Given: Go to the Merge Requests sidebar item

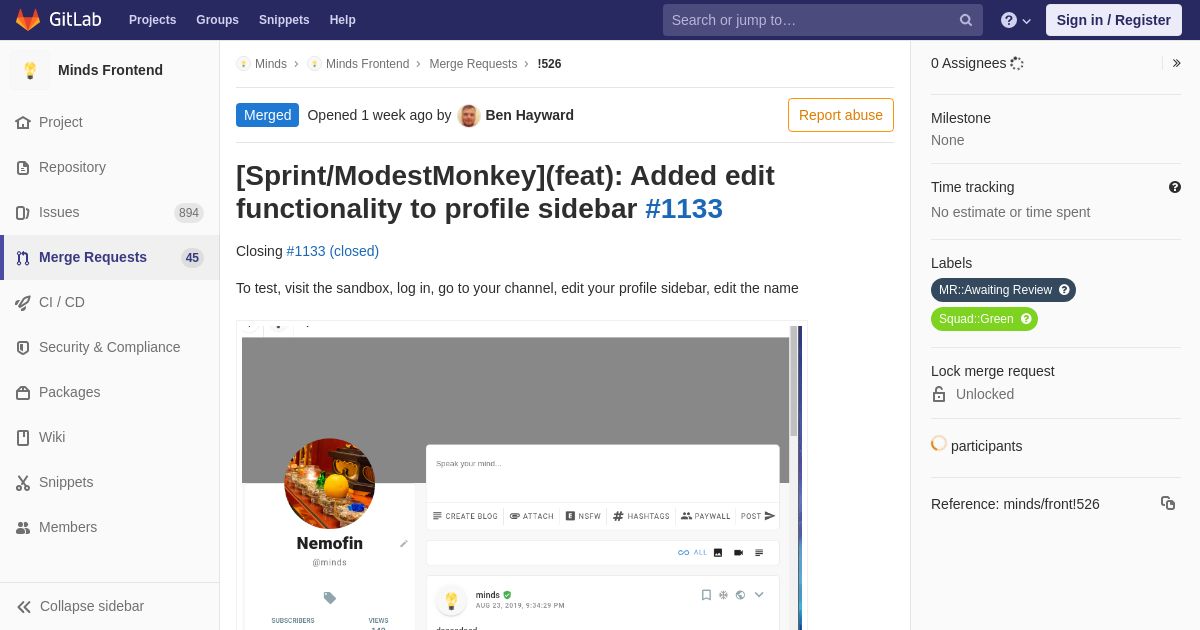Looking at the screenshot, I should tap(110, 257).
